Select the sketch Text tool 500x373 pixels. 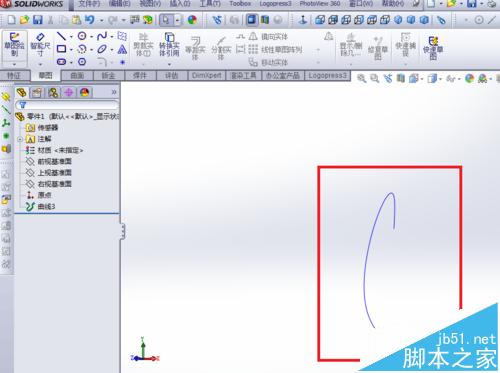click(122, 49)
